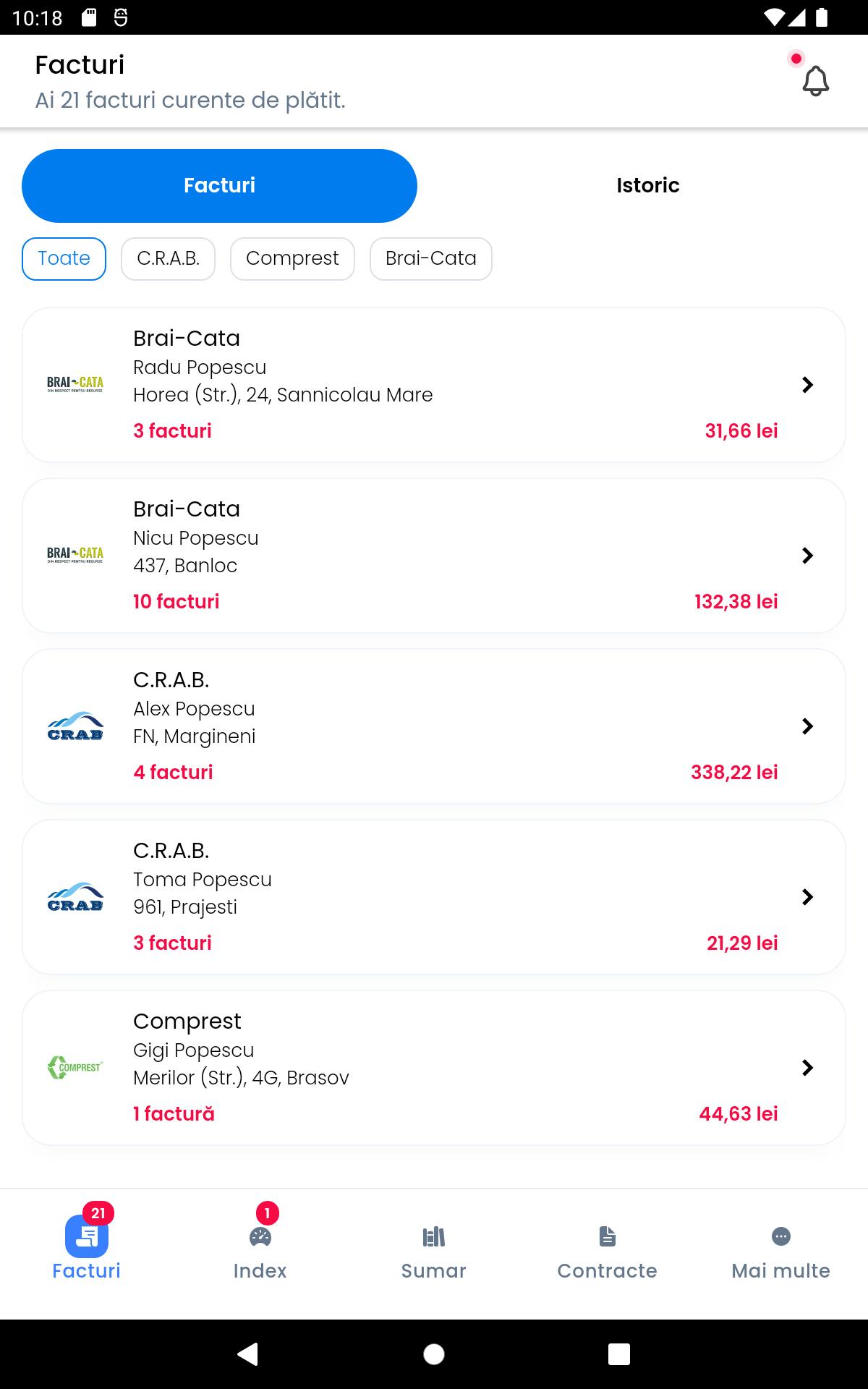Switch to the Istoric tab
Screen dimensions: 868x1389
(x=648, y=185)
